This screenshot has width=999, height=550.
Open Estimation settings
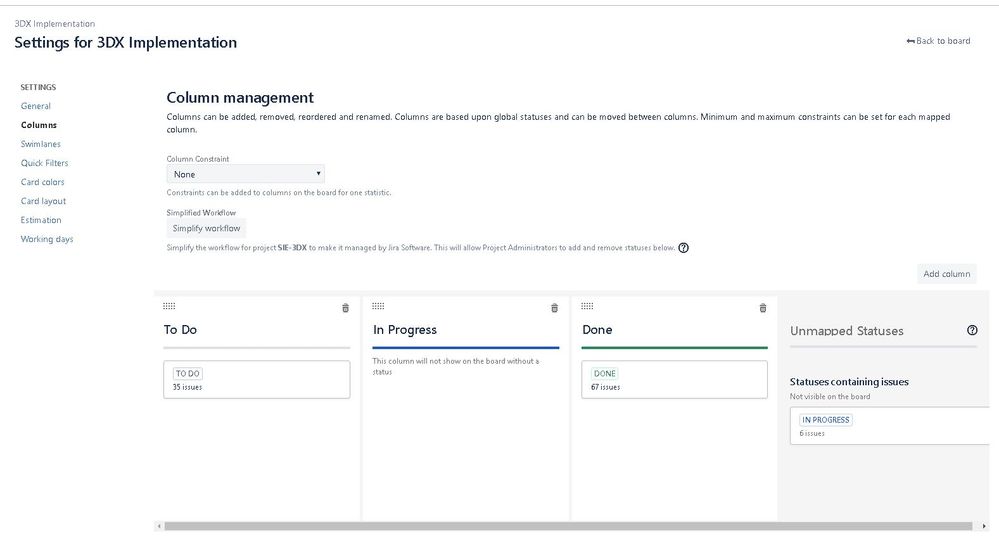[x=41, y=220]
